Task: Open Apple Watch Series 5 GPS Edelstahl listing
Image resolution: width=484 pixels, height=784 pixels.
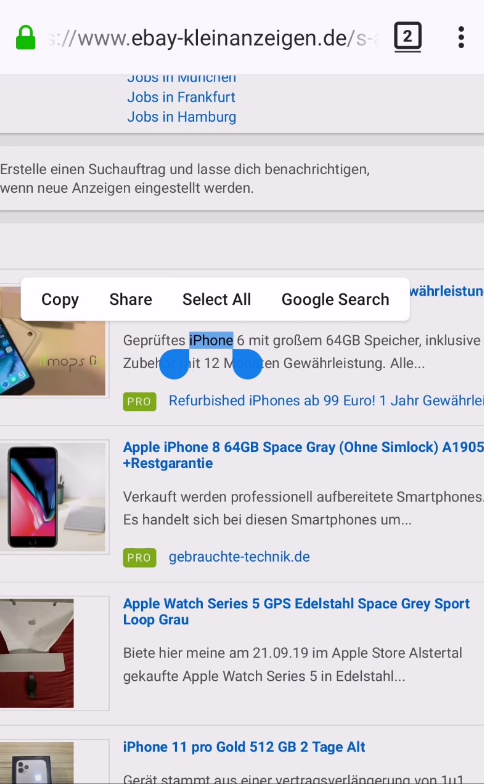Action: pos(296,612)
